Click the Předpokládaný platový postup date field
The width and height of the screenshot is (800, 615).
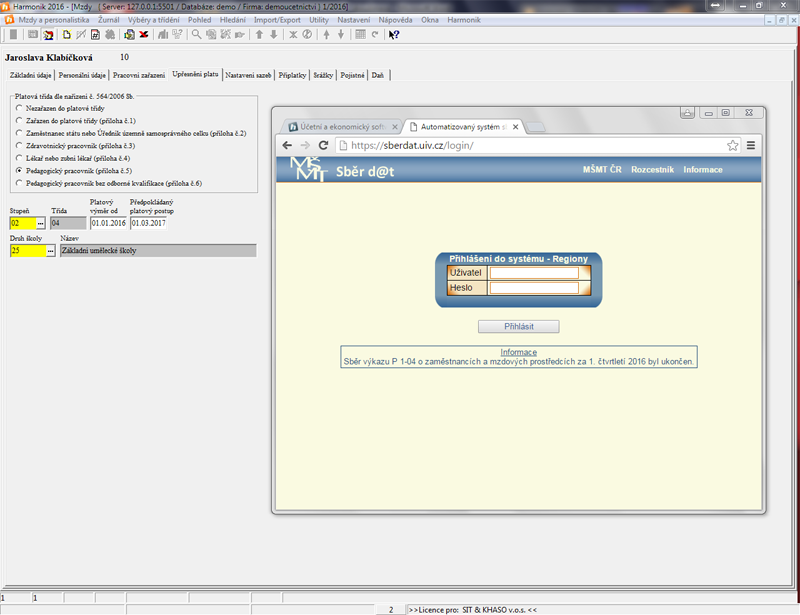(148, 223)
